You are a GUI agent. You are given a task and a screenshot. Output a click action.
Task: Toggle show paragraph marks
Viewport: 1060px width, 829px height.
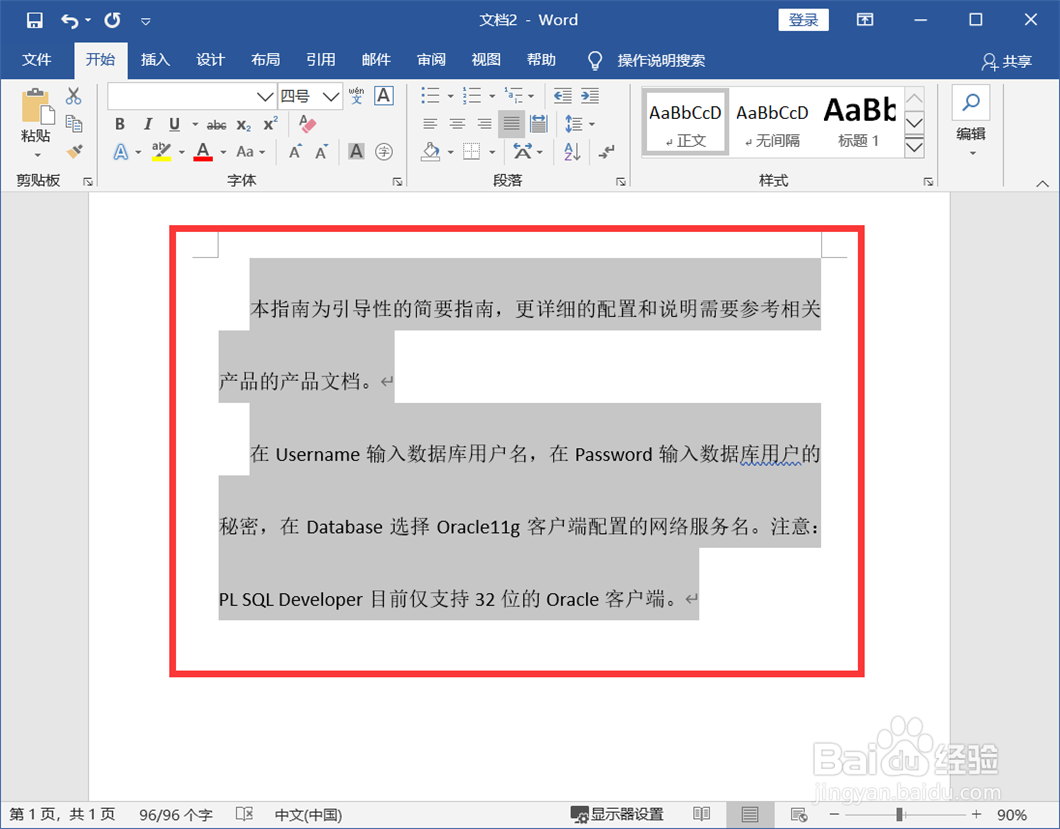point(606,152)
